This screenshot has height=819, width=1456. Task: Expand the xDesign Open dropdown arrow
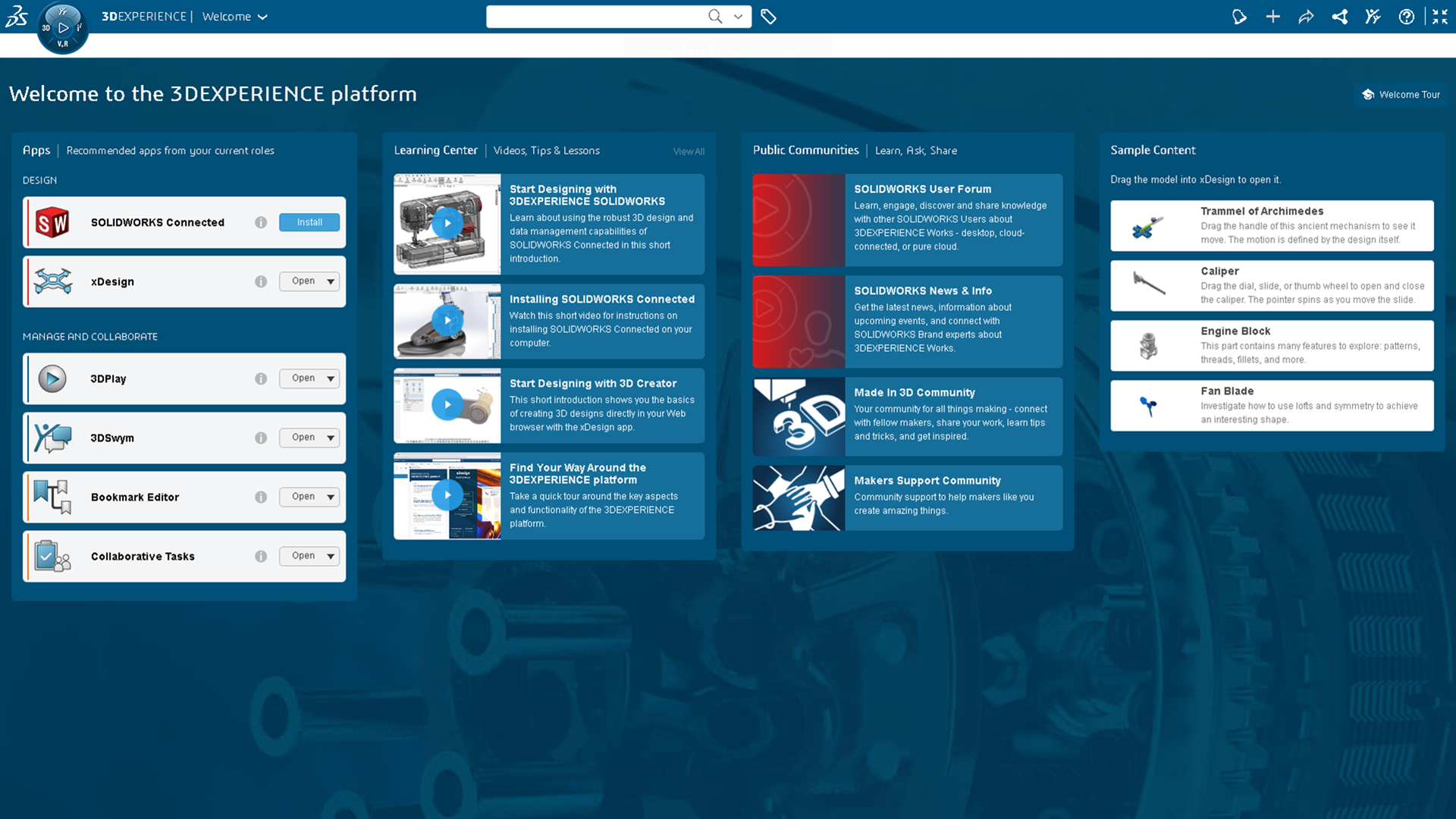tap(331, 281)
